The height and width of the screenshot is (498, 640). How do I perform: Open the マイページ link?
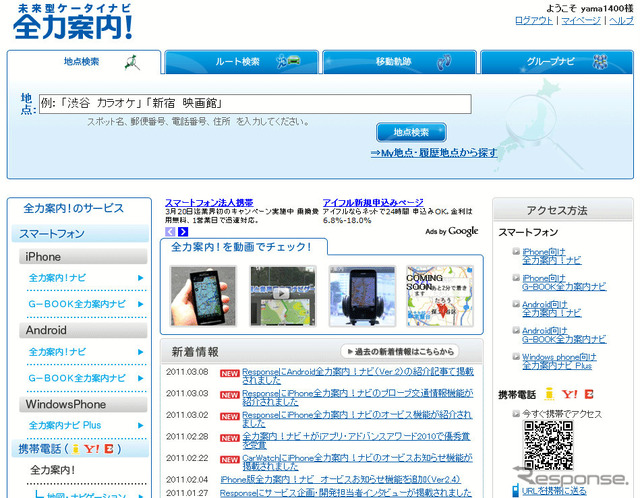point(581,20)
